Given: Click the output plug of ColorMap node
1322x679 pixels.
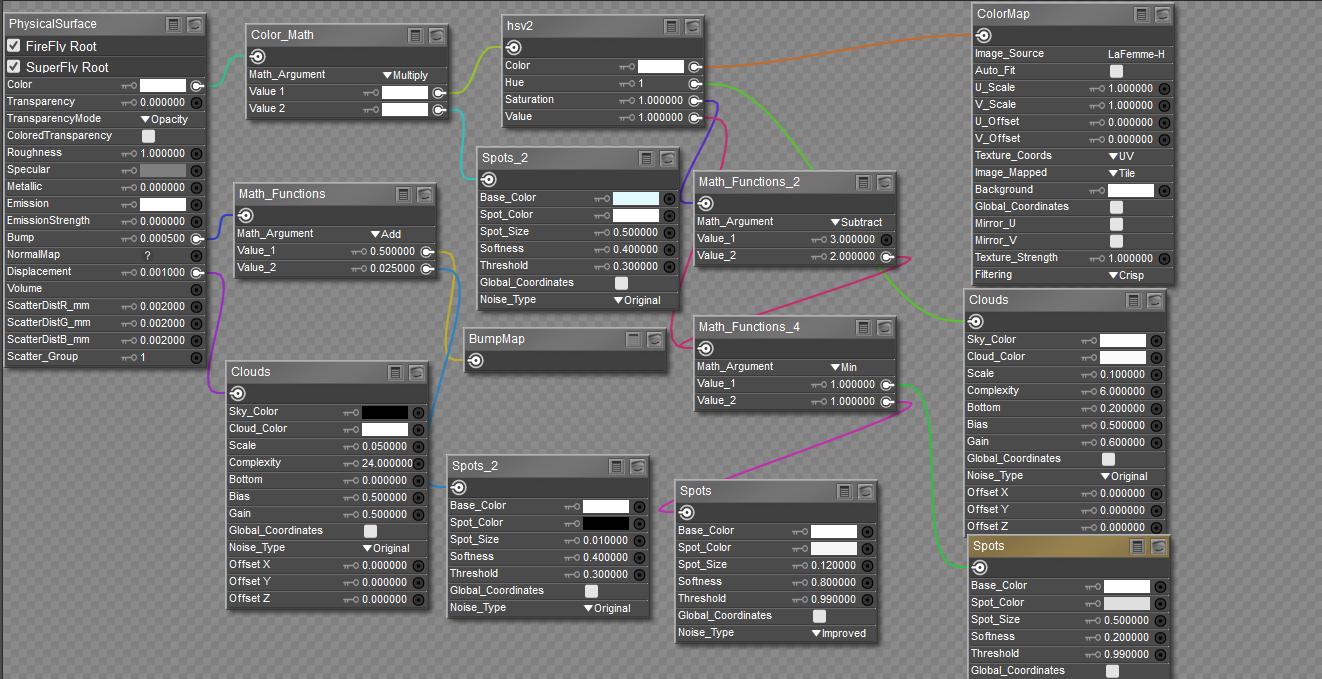Looking at the screenshot, I should pyautogui.click(x=985, y=36).
